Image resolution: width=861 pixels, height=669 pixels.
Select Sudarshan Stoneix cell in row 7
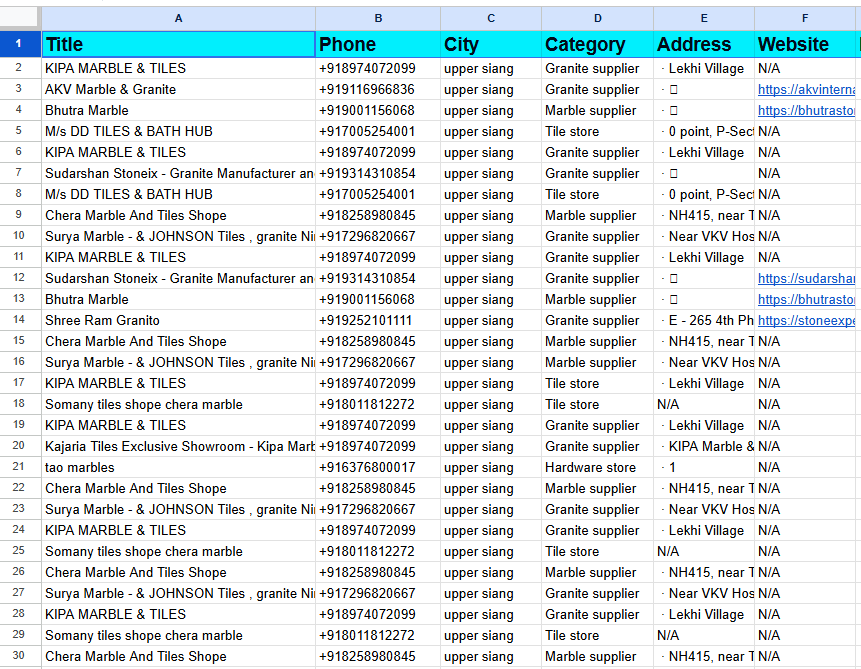(178, 174)
